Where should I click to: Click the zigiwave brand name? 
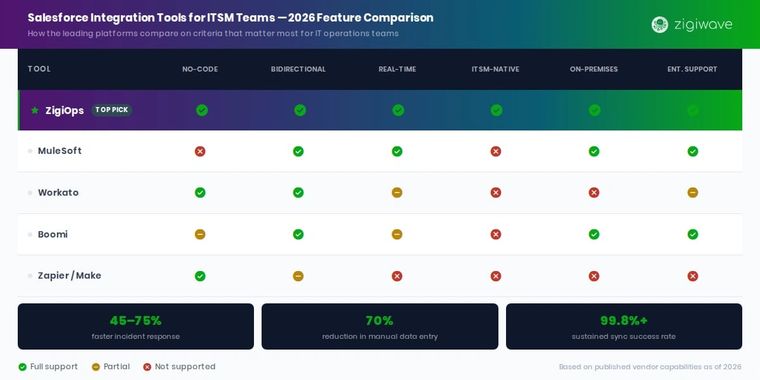[703, 25]
